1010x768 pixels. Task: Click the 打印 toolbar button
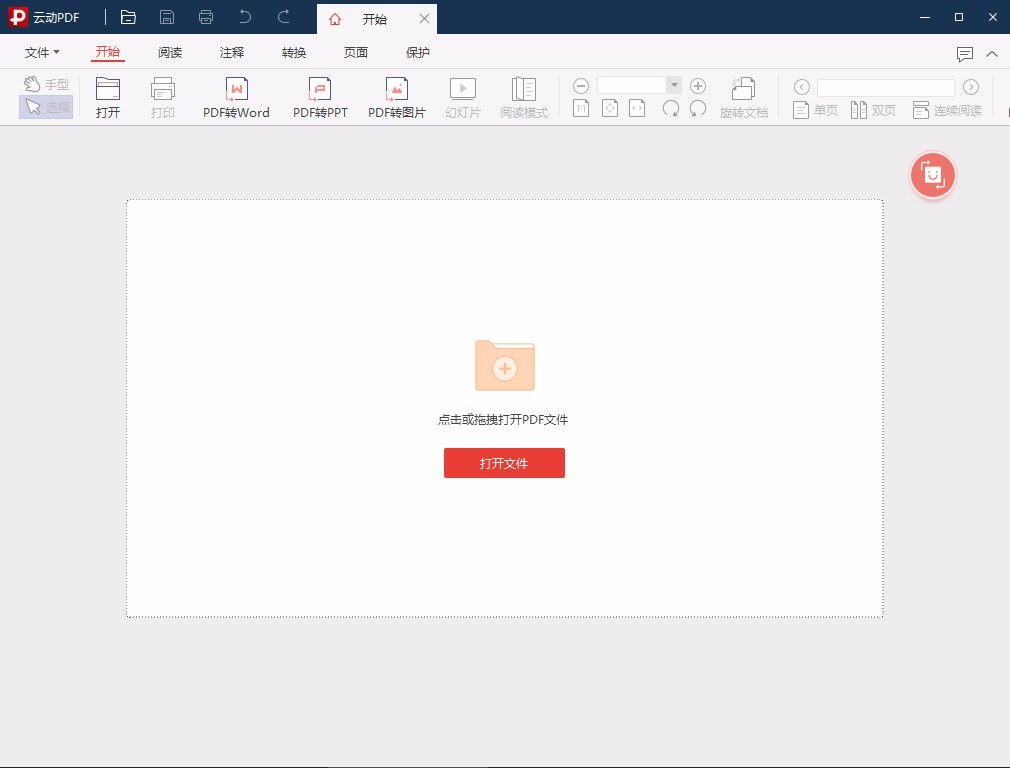point(162,98)
